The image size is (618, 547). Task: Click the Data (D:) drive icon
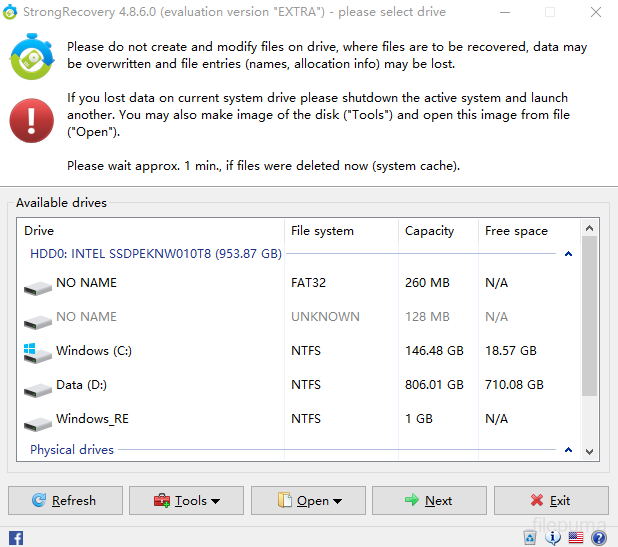(x=38, y=386)
